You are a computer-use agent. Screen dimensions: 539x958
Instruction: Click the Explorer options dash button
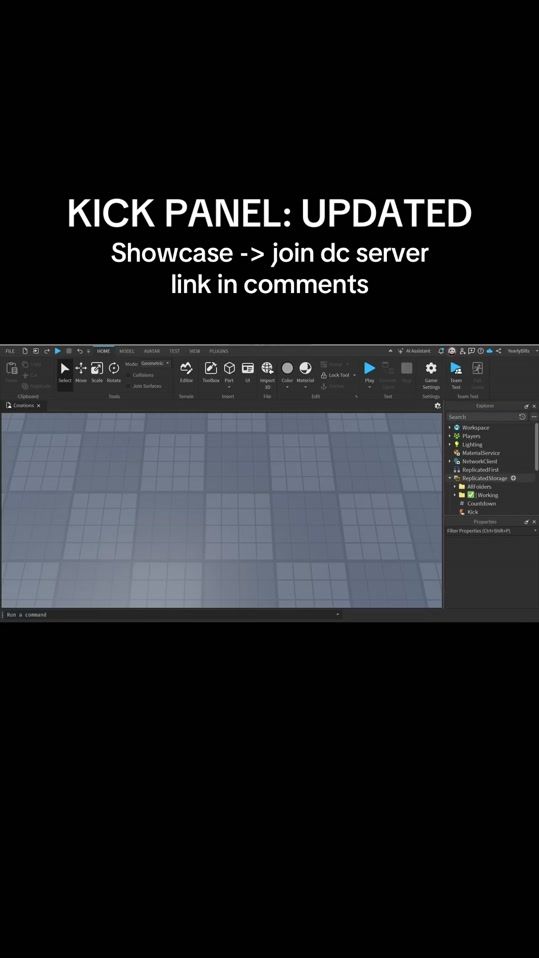[534, 417]
